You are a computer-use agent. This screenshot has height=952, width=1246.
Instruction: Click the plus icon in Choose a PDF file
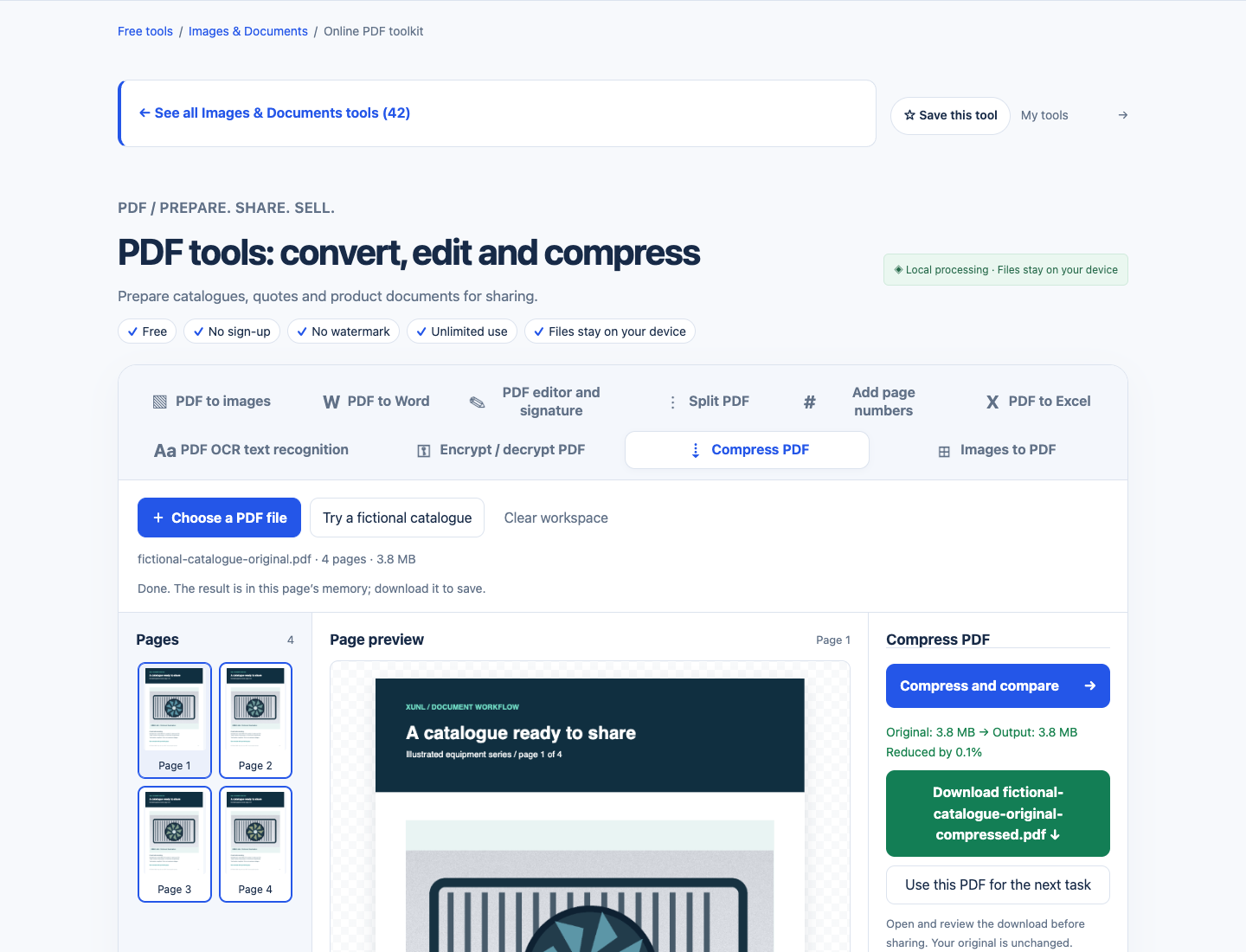[x=158, y=518]
